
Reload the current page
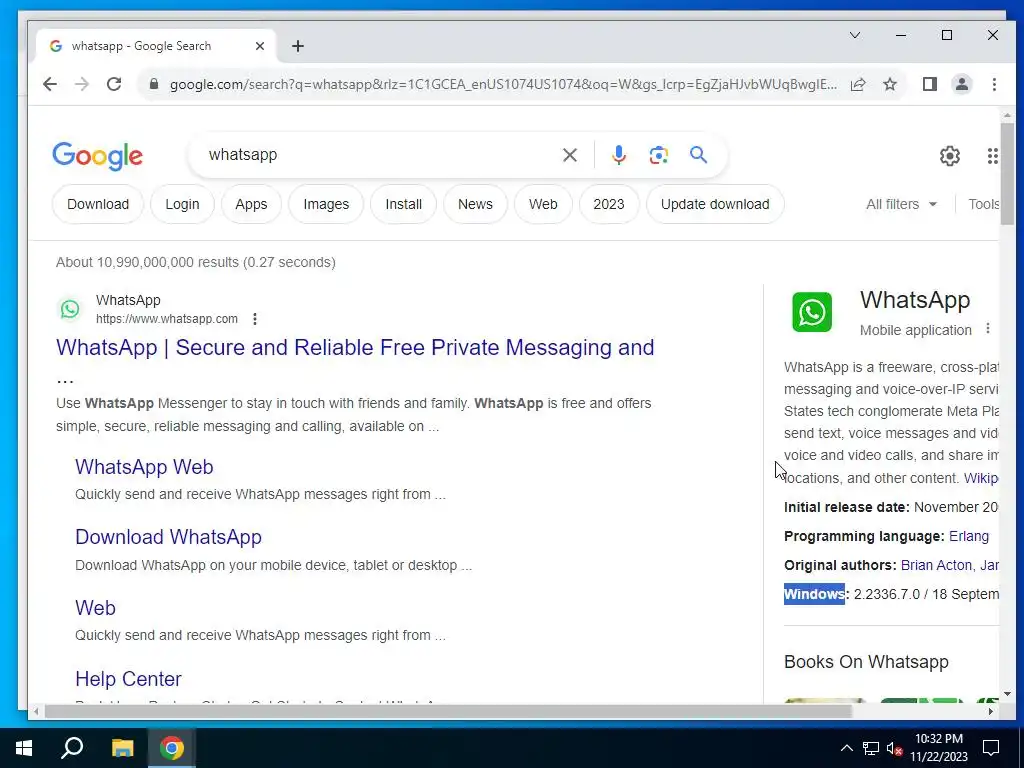point(114,84)
